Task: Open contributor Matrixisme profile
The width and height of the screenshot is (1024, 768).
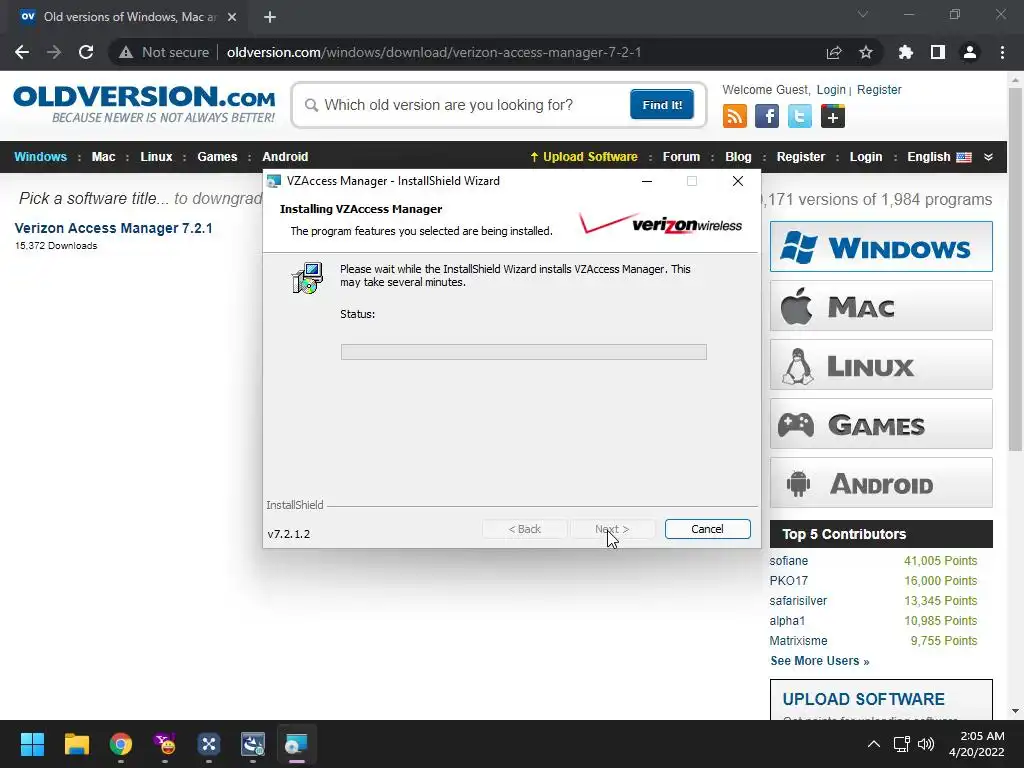Action: [798, 641]
